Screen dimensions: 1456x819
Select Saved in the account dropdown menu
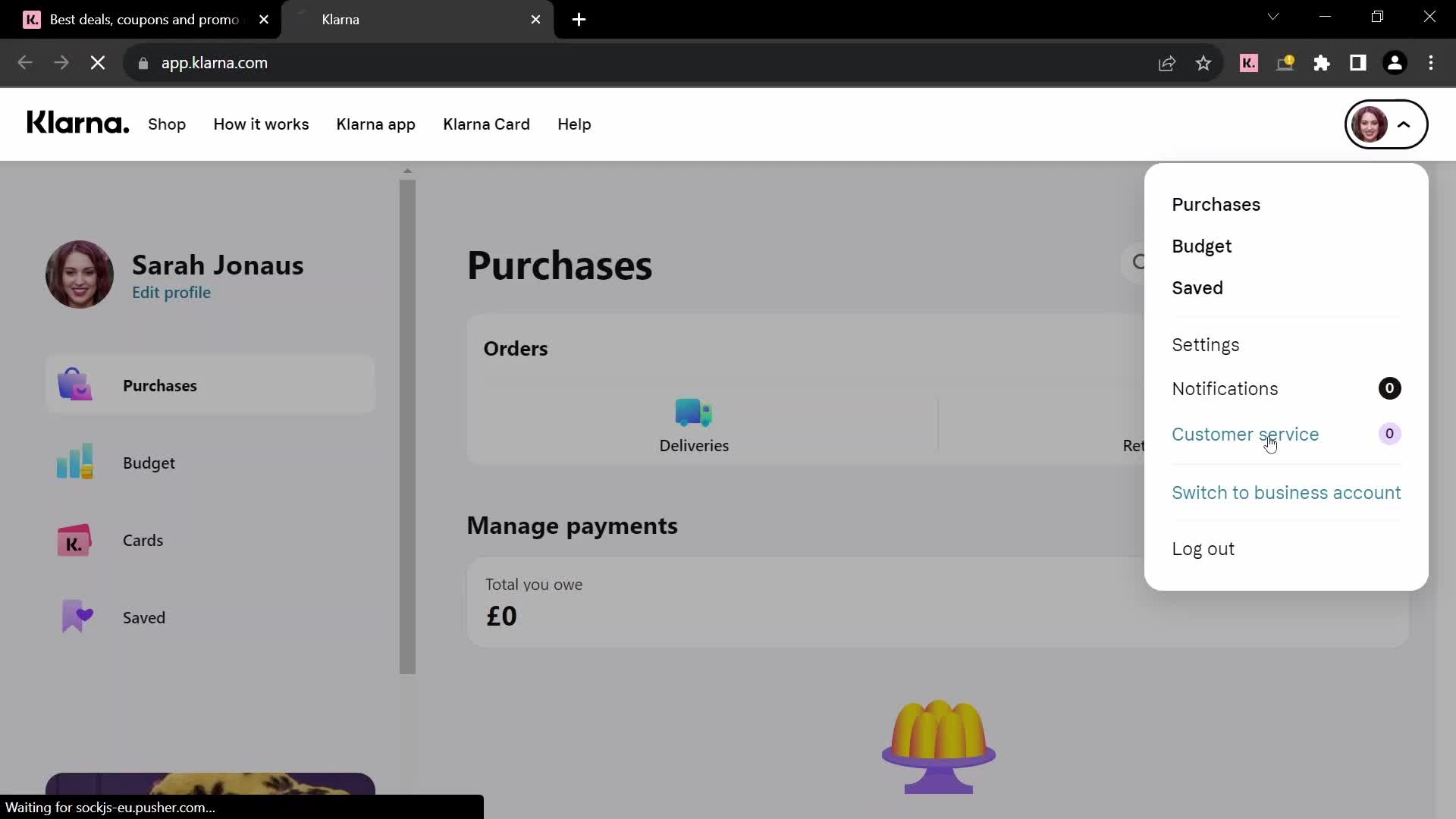(1197, 288)
